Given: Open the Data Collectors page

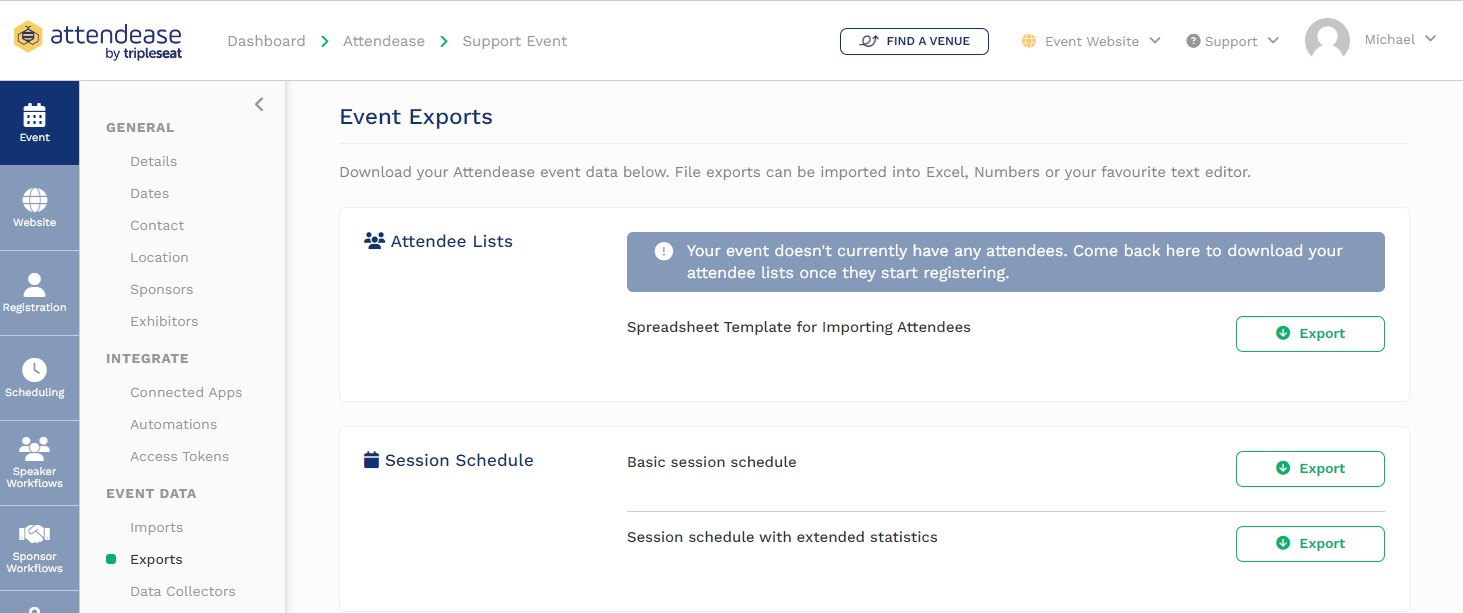Looking at the screenshot, I should (182, 591).
